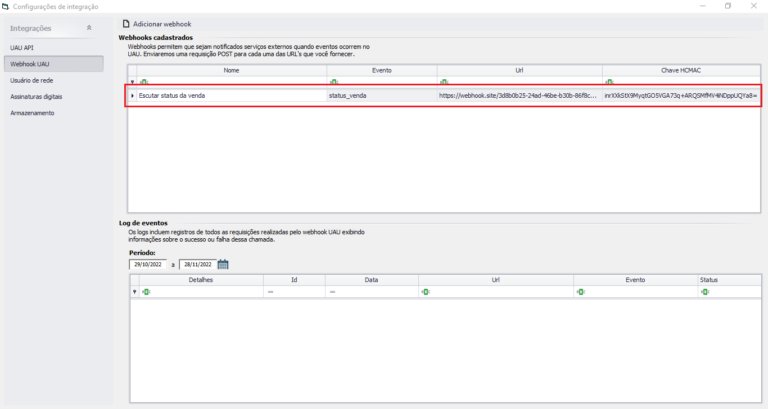Click filter icon in Chave HCMAC column
Viewport: 768px width, 409px height.
click(608, 82)
